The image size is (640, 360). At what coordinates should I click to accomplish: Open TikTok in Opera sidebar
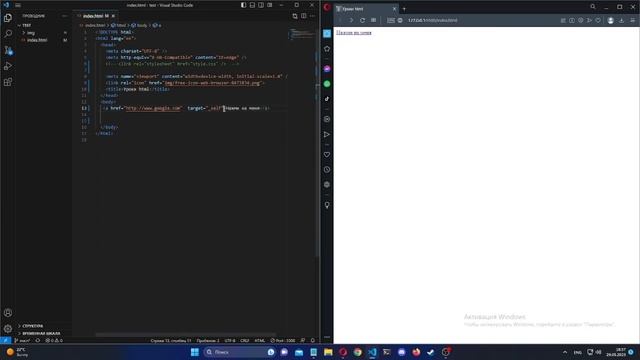click(x=327, y=99)
